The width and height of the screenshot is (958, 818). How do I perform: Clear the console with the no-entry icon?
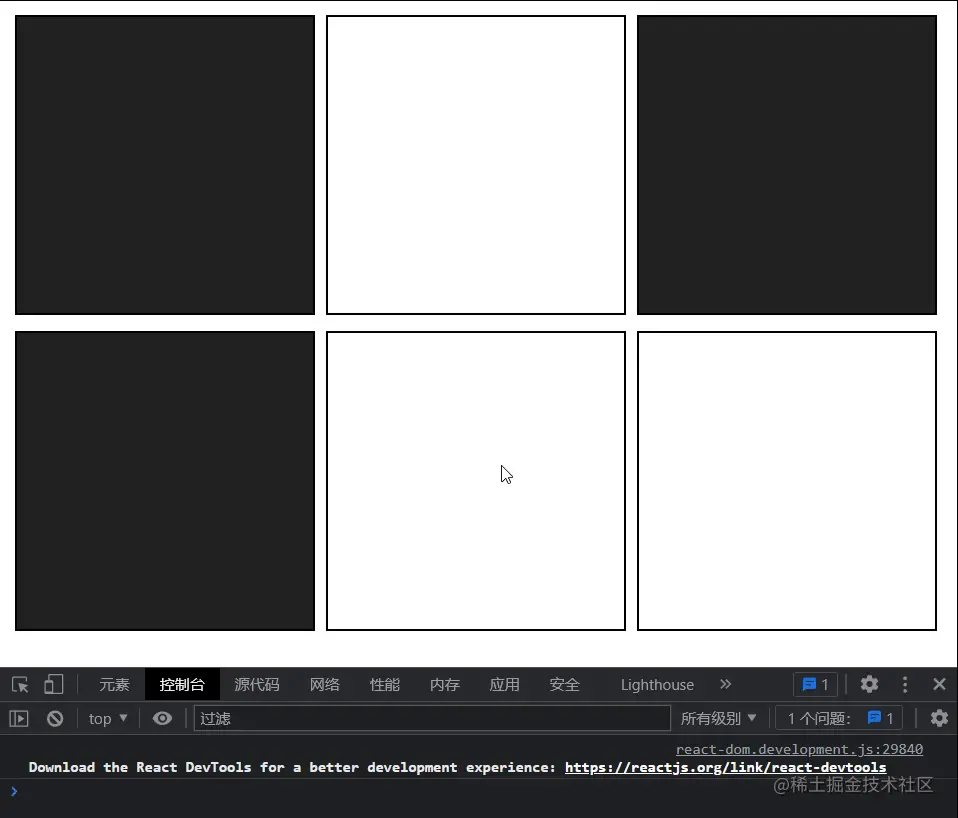click(55, 718)
